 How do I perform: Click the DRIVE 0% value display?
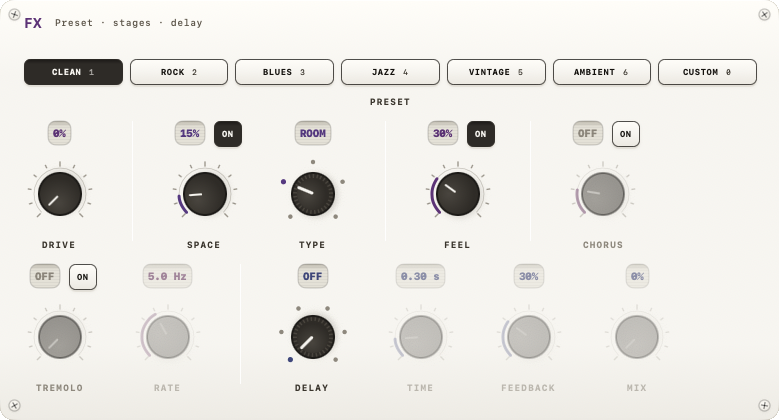(x=60, y=133)
